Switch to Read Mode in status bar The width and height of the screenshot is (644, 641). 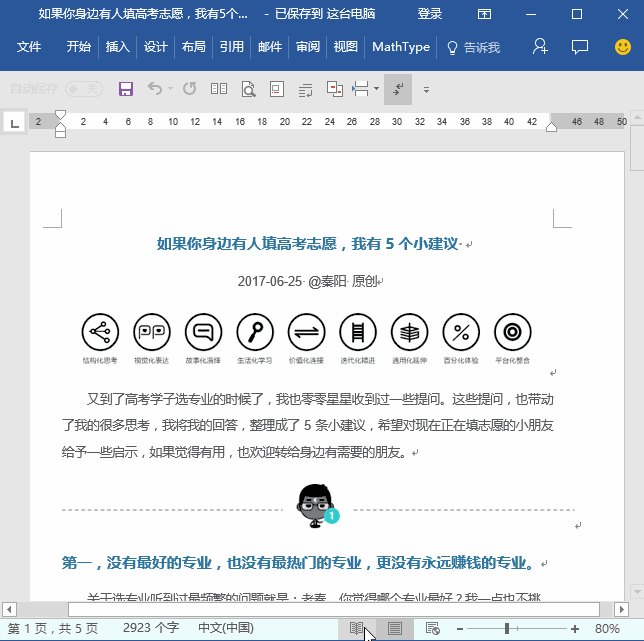tap(356, 628)
